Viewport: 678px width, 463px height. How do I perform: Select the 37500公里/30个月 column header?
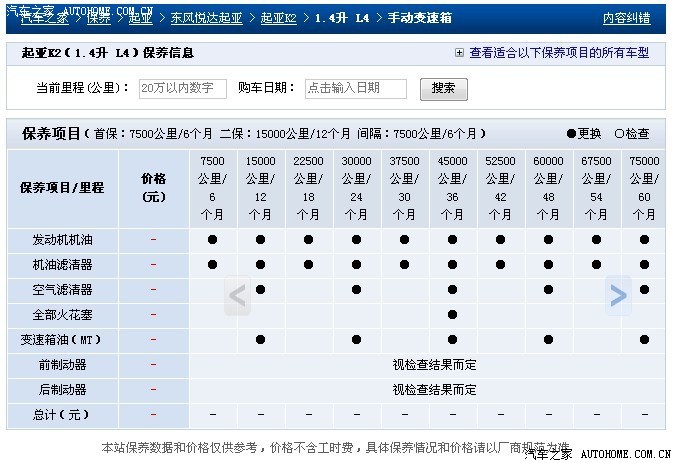click(x=405, y=188)
